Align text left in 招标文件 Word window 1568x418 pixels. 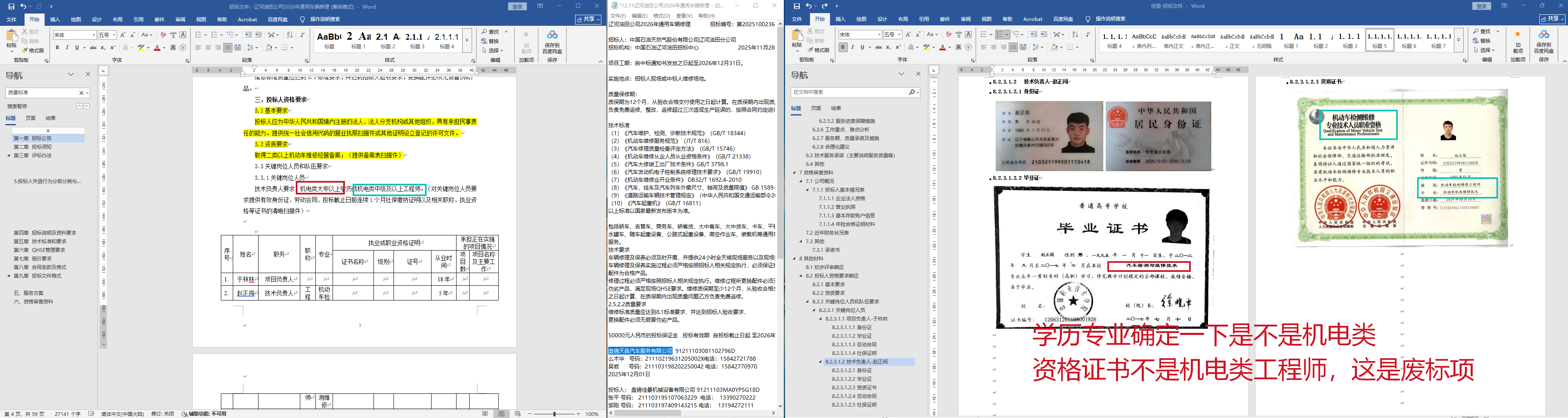(x=198, y=47)
